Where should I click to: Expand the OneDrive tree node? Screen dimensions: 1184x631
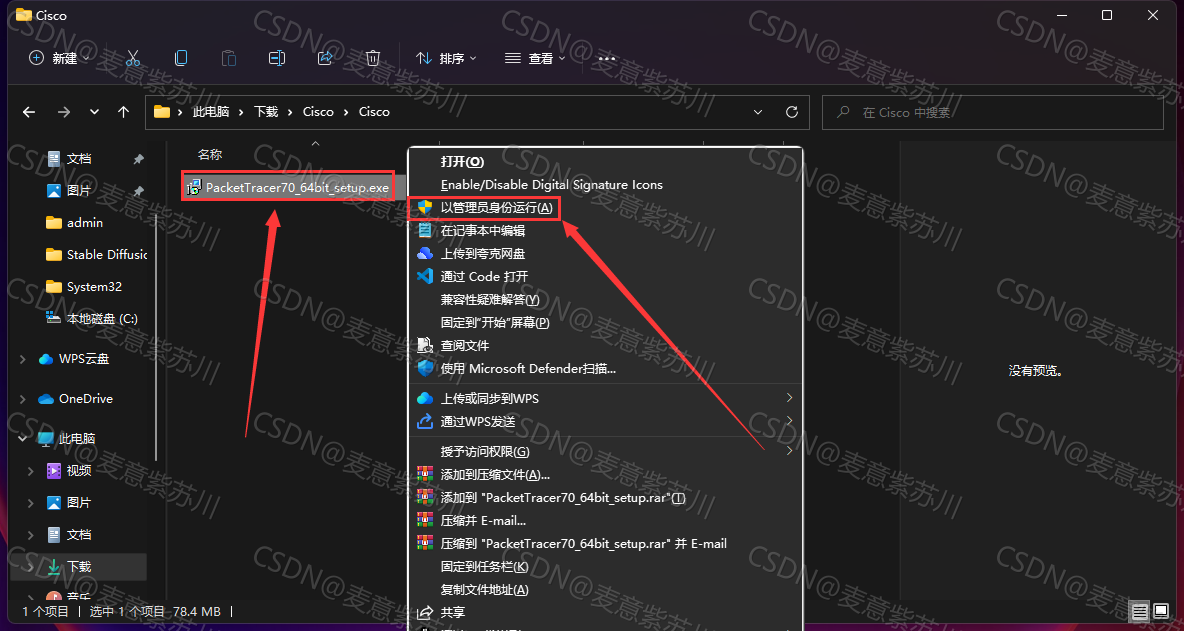click(x=22, y=399)
